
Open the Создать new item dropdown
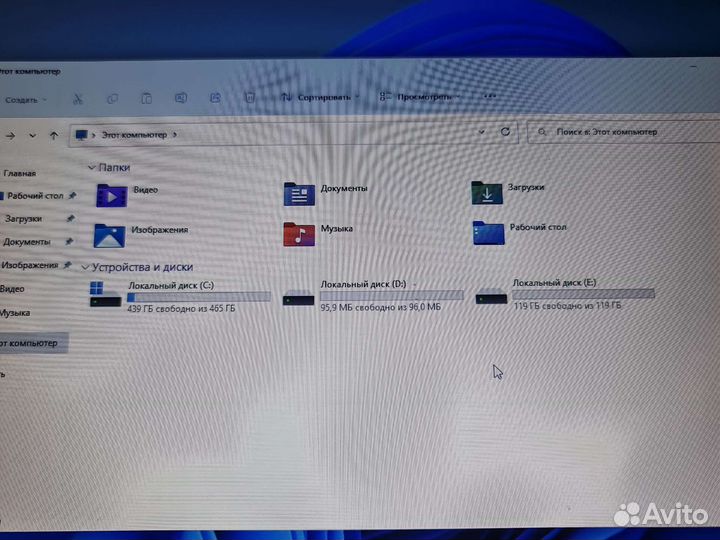point(24,100)
